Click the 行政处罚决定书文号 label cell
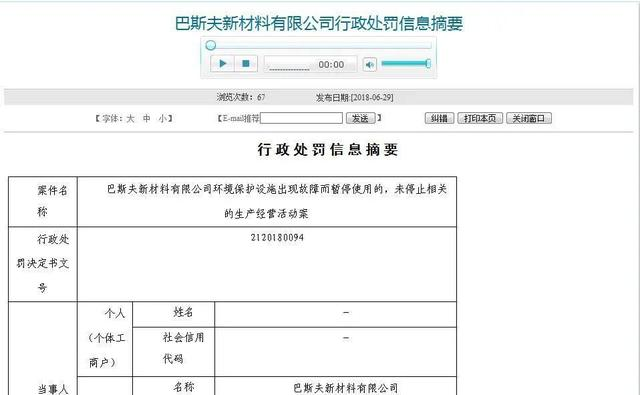The width and height of the screenshot is (640, 395). [43, 264]
